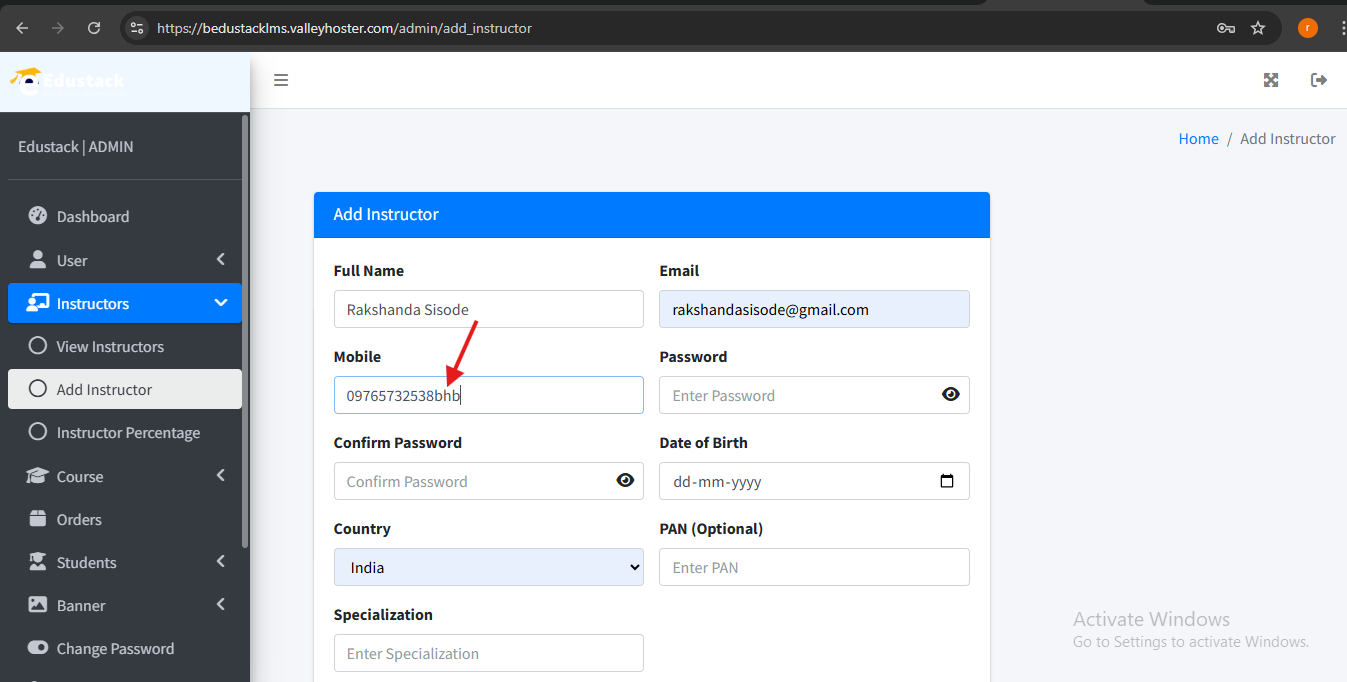
Task: Show the Password field text via eye icon
Action: click(x=951, y=395)
